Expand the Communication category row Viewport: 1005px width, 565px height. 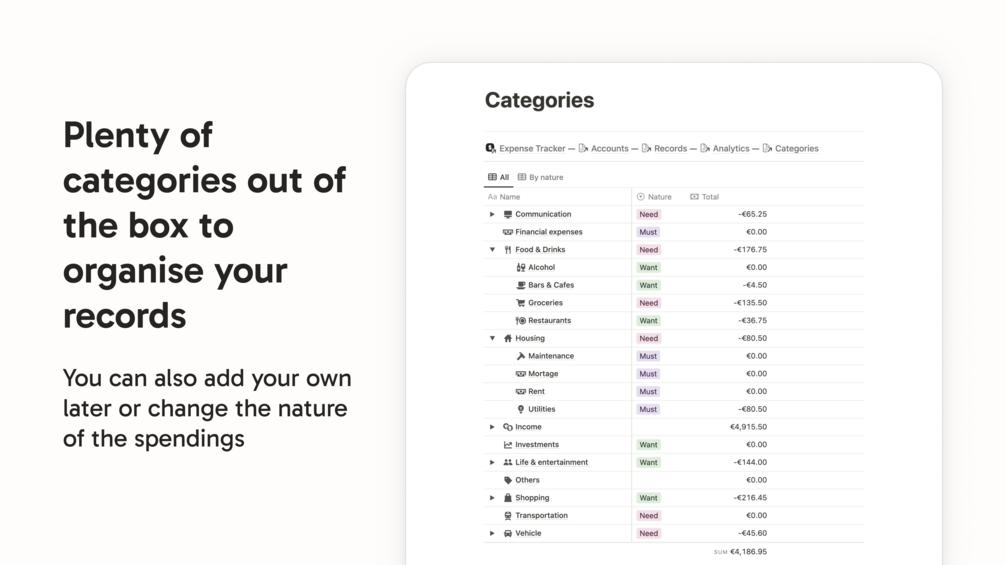(492, 214)
